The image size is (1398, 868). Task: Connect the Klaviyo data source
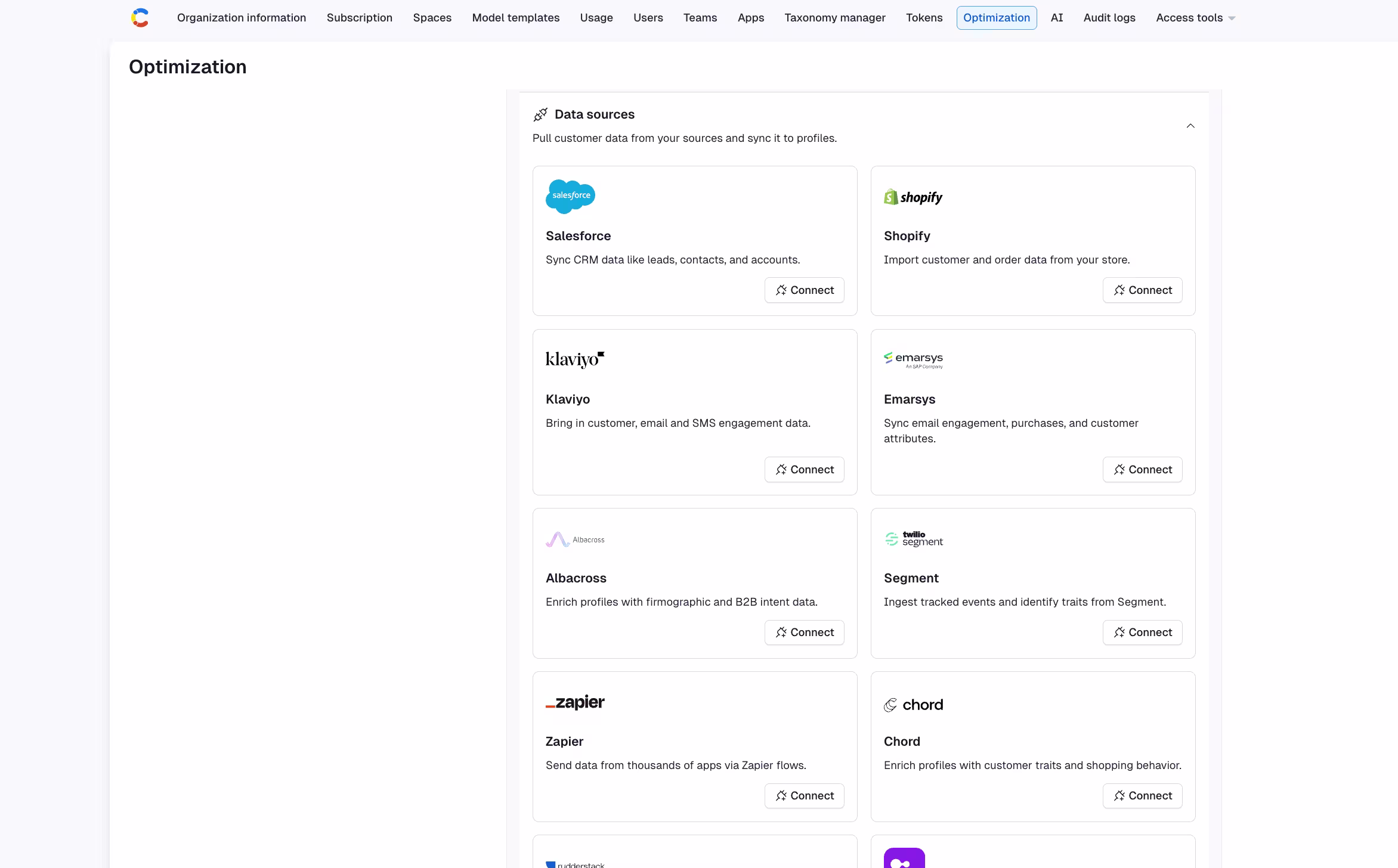click(x=804, y=470)
